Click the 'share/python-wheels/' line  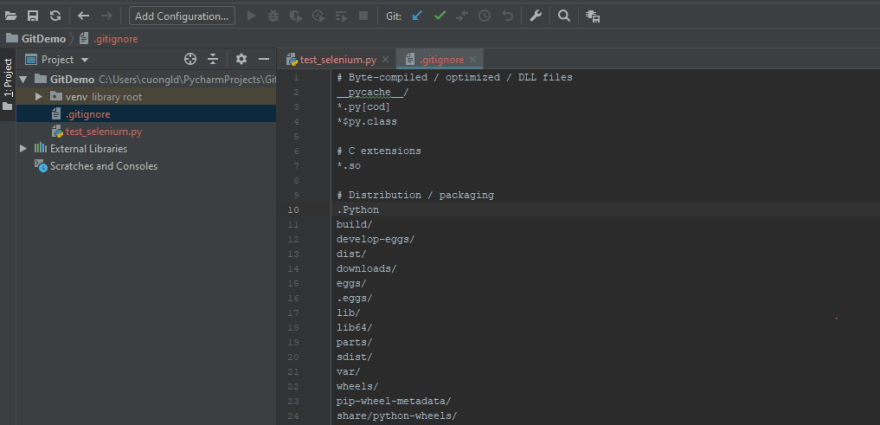(x=397, y=416)
